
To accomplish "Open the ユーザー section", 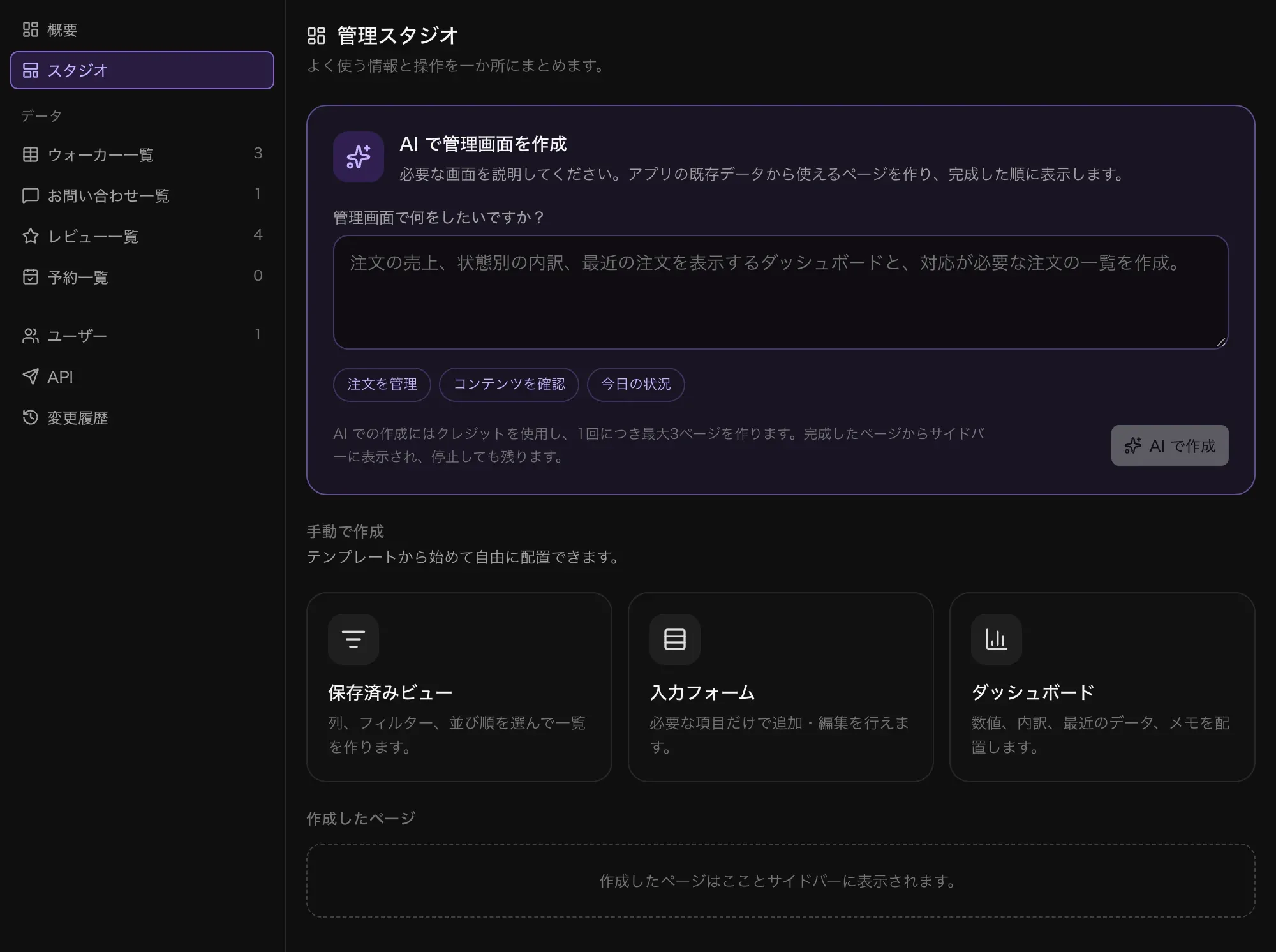I will [142, 336].
